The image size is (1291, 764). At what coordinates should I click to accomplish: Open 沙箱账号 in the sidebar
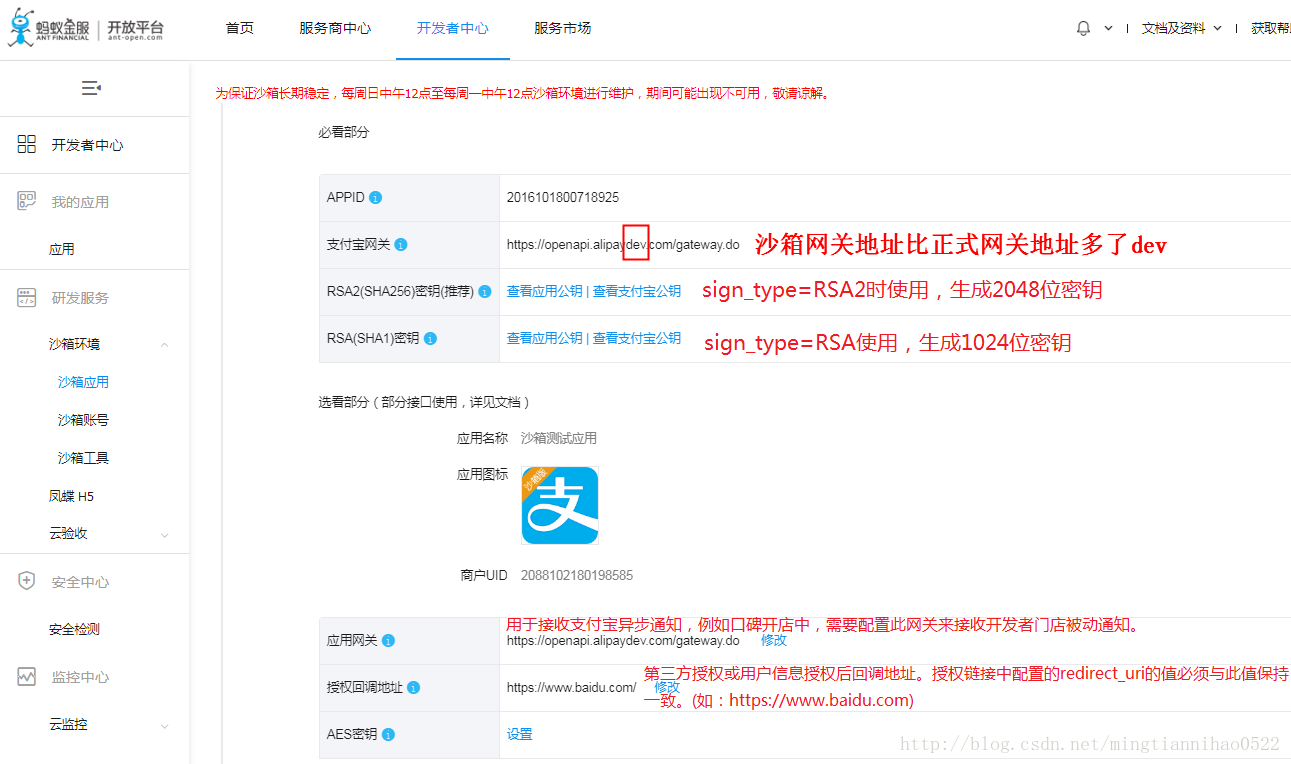pos(83,420)
